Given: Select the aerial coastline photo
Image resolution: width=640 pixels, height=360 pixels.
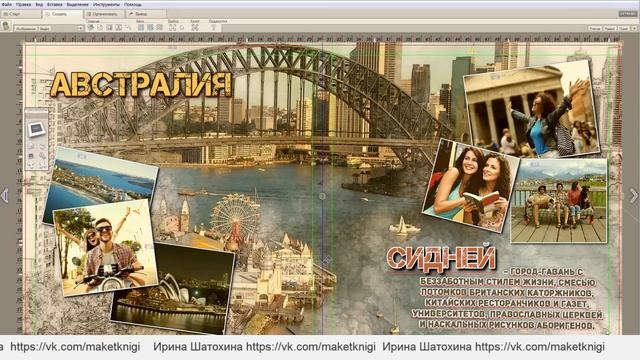Looking at the screenshot, I should pos(100,181).
